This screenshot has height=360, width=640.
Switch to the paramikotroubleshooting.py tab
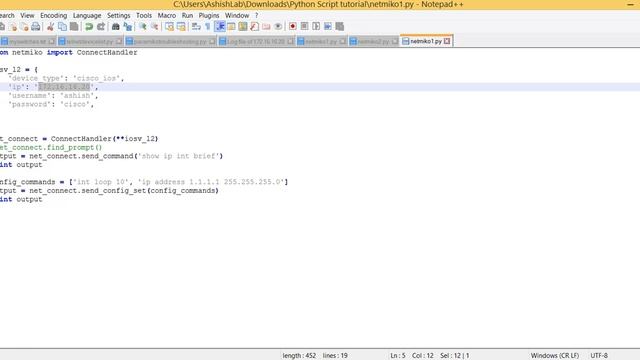point(170,42)
